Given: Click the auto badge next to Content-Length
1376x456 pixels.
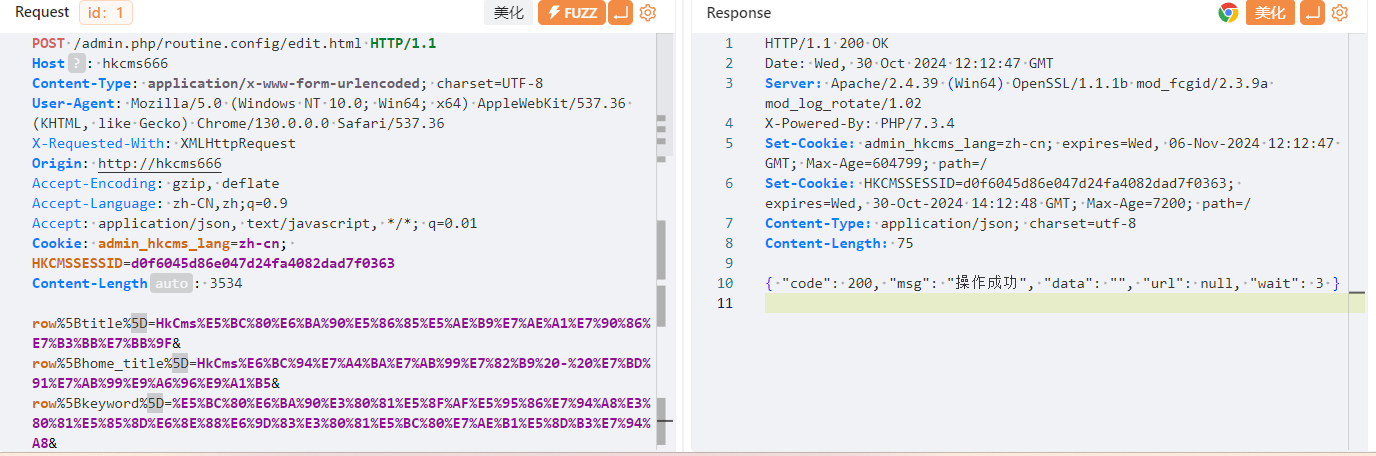Looking at the screenshot, I should (x=171, y=284).
